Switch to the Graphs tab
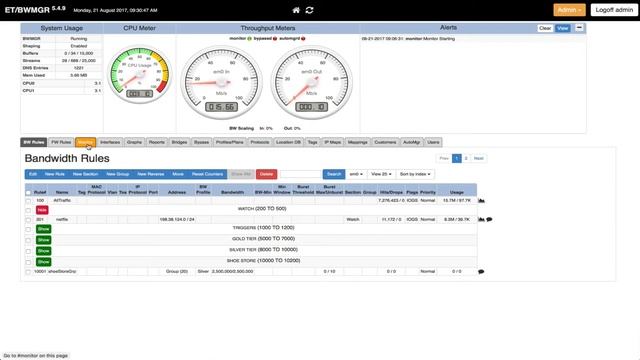Image resolution: width=640 pixels, height=360 pixels. click(x=134, y=142)
